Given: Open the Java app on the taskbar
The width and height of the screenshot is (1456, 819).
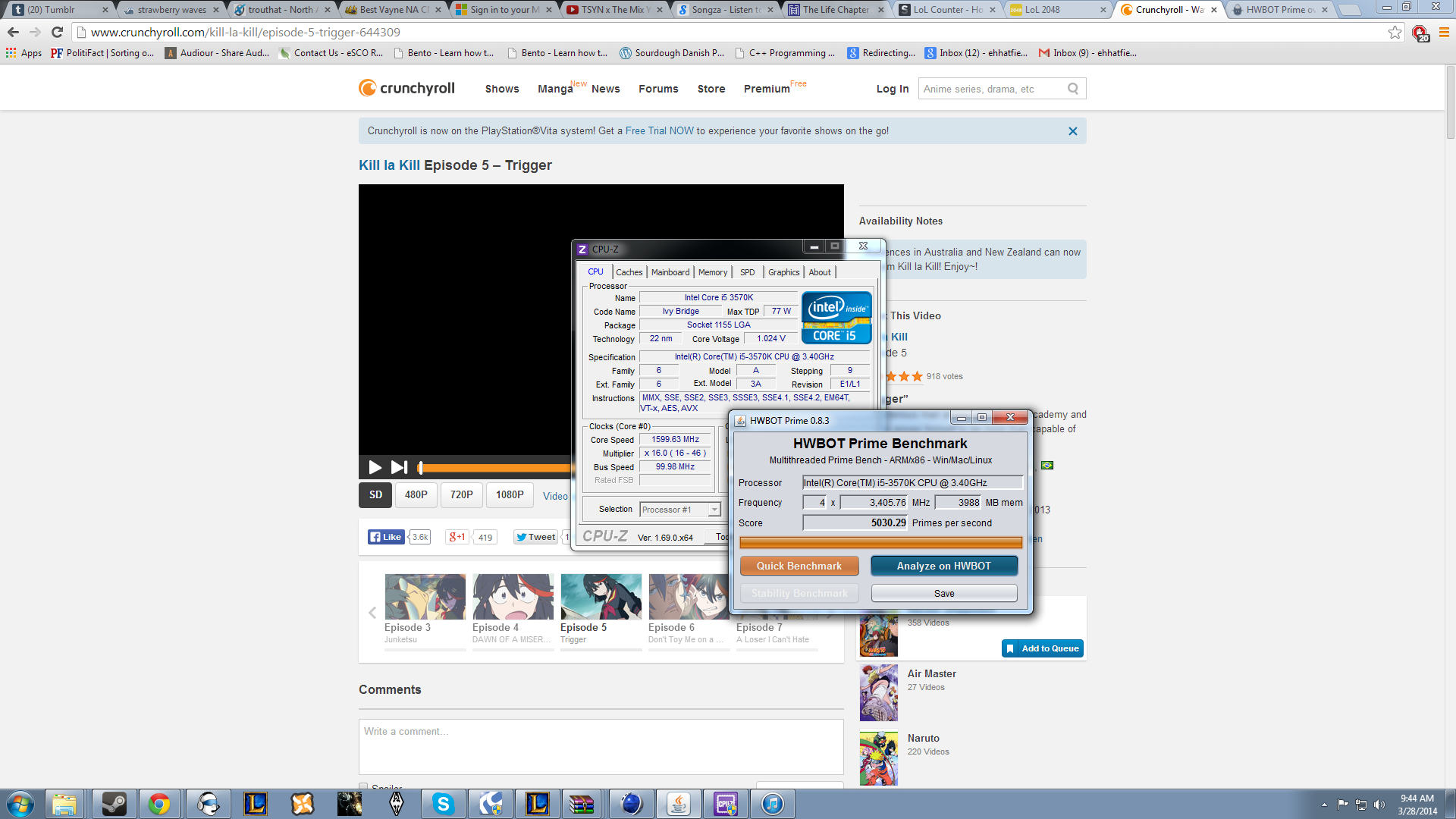Looking at the screenshot, I should click(x=678, y=804).
